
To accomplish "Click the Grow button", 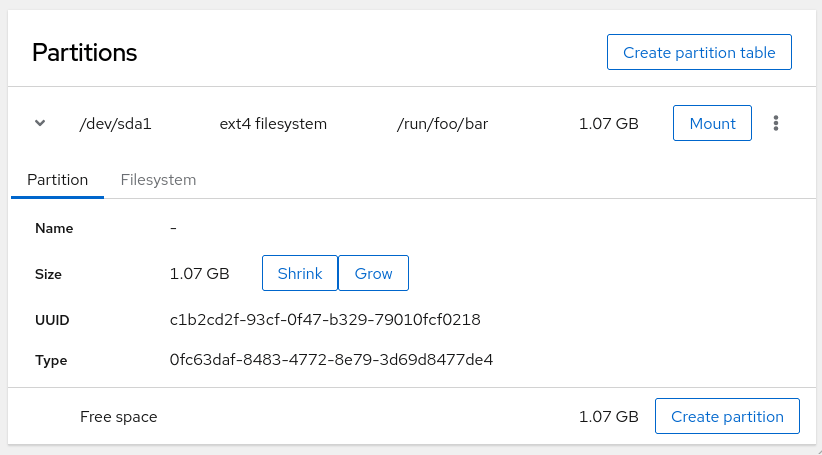I will (x=374, y=273).
